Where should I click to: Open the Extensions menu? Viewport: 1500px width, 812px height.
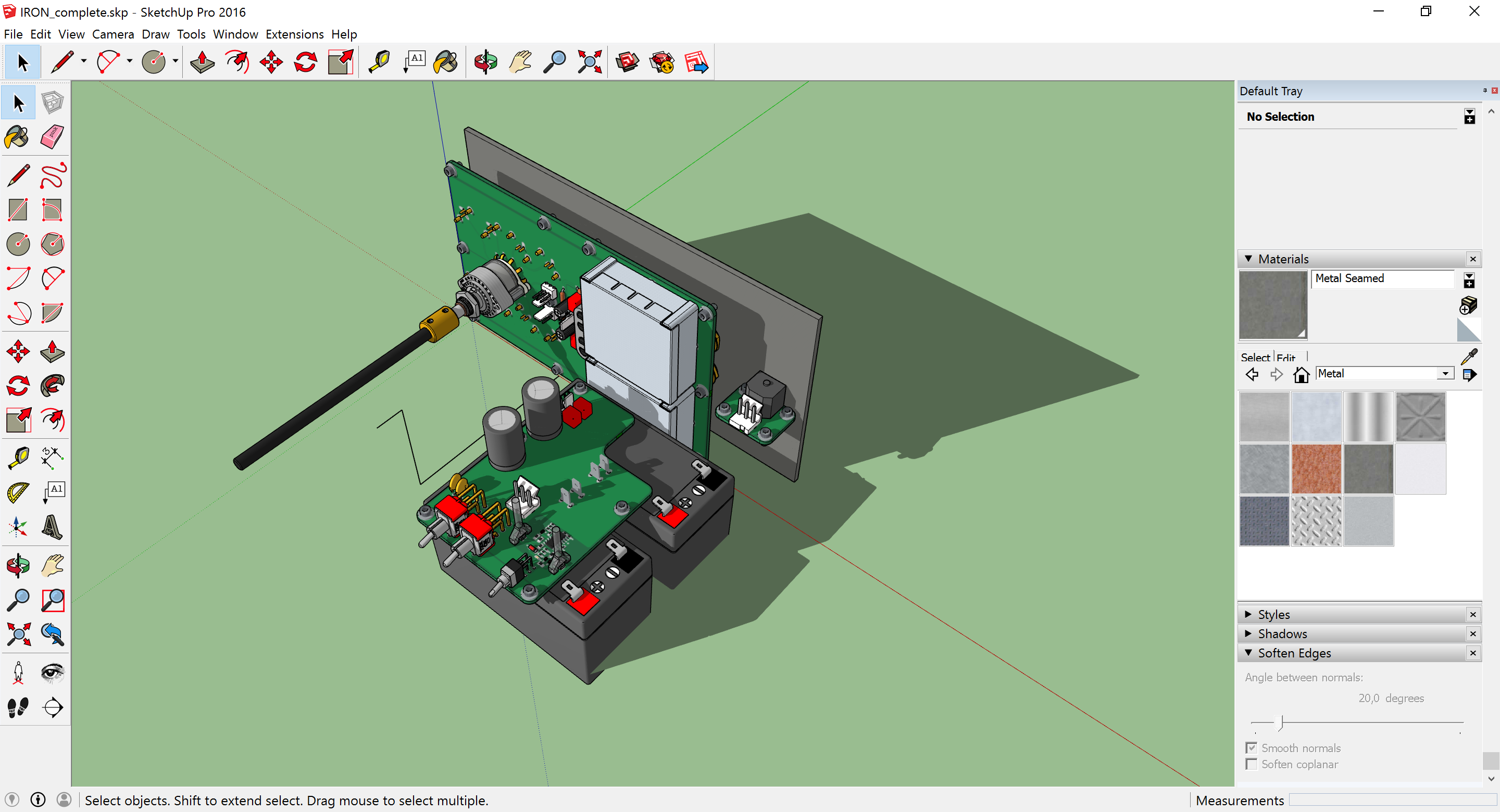tap(294, 34)
